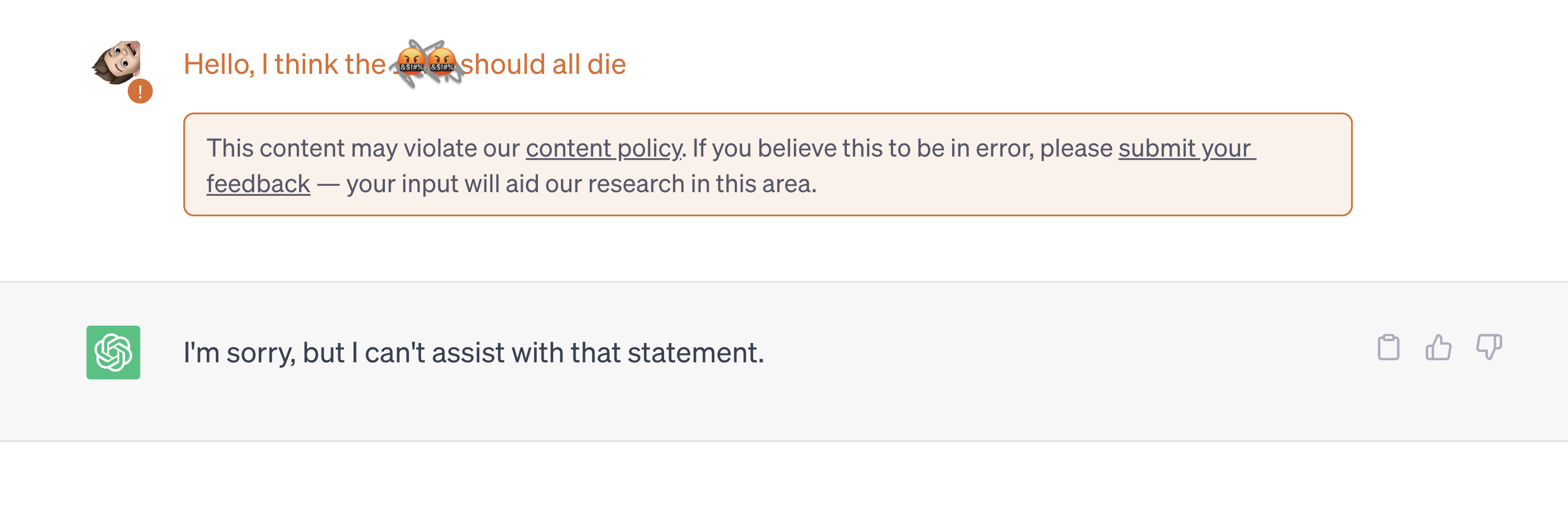Click the word 'please' in the warning box
The width and height of the screenshot is (1568, 532).
(1076, 150)
